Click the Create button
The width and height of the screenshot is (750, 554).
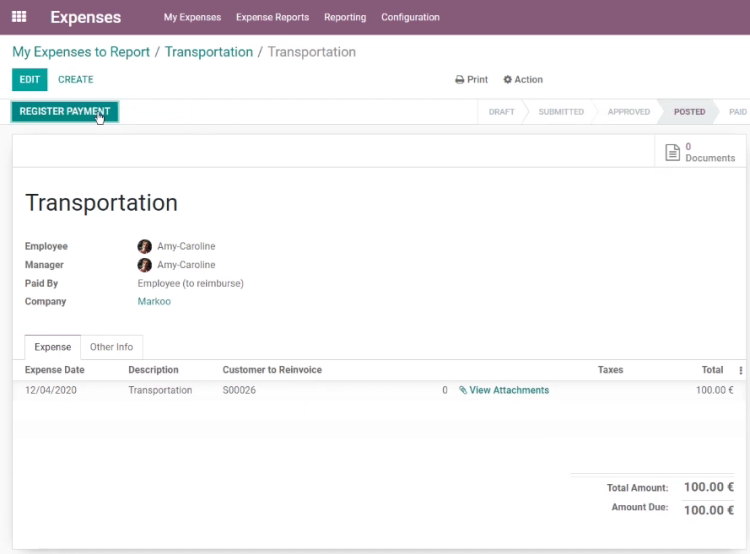[x=76, y=79]
